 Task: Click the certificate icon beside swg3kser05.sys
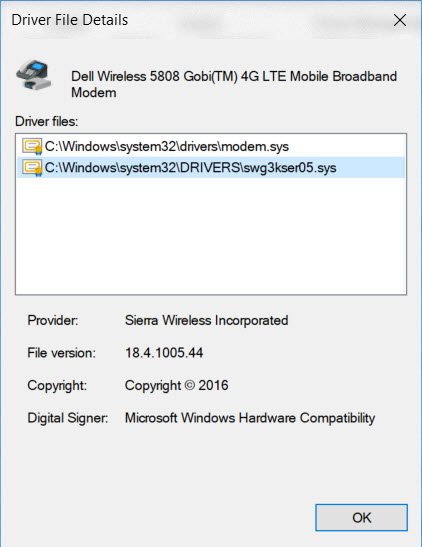click(32, 168)
